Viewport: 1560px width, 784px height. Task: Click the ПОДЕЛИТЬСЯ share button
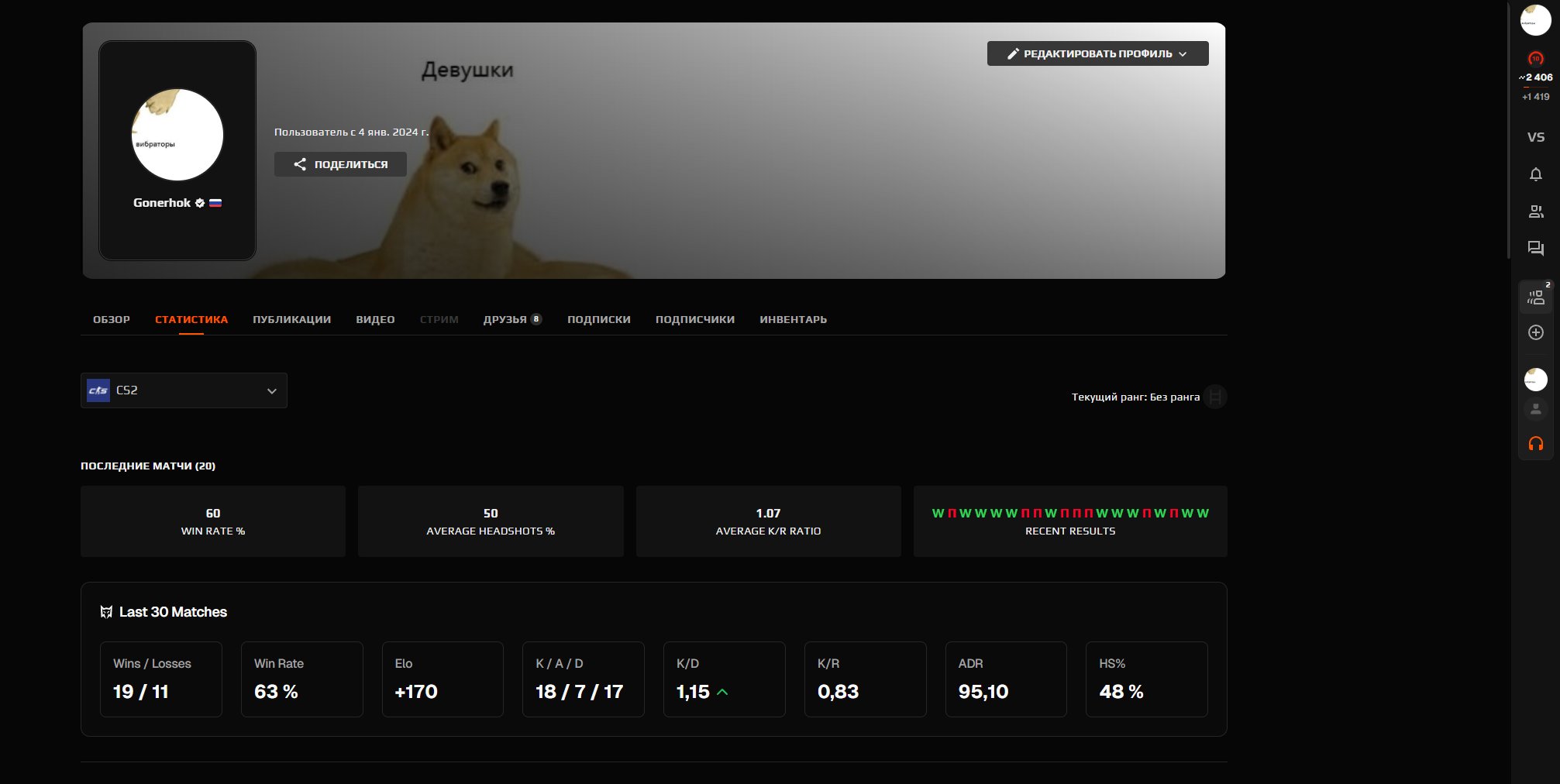(340, 164)
